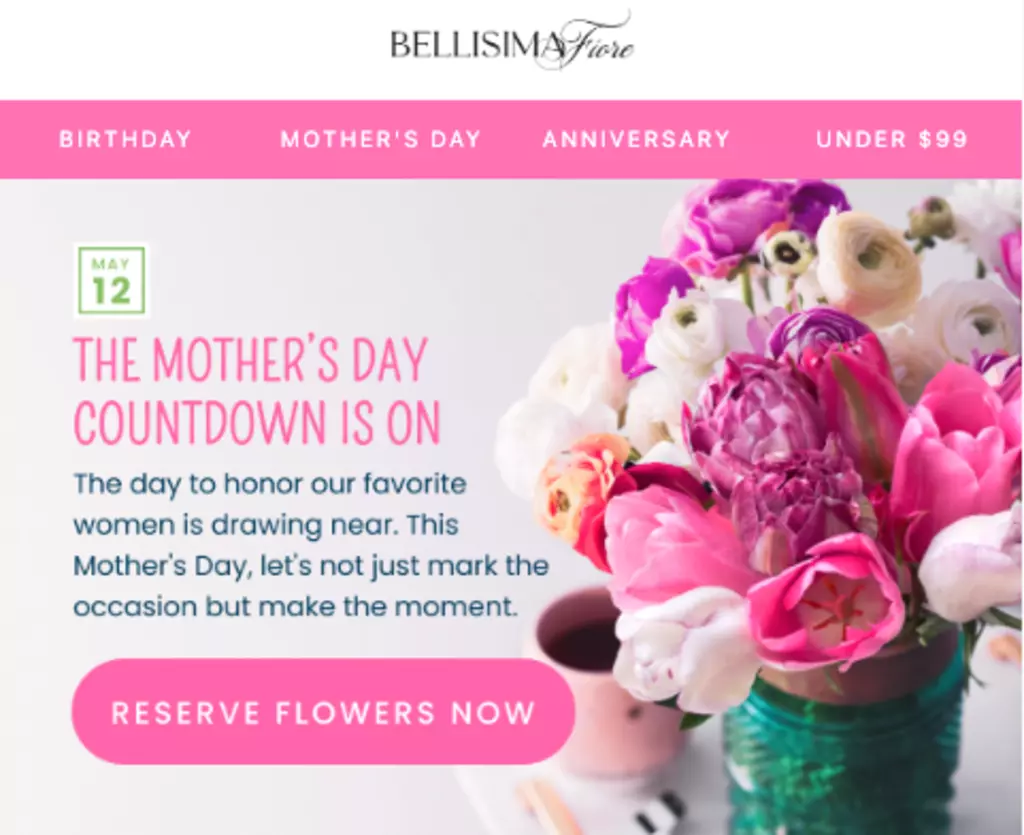Click the number 12 in the date badge
The width and height of the screenshot is (1024, 835).
[x=111, y=291]
